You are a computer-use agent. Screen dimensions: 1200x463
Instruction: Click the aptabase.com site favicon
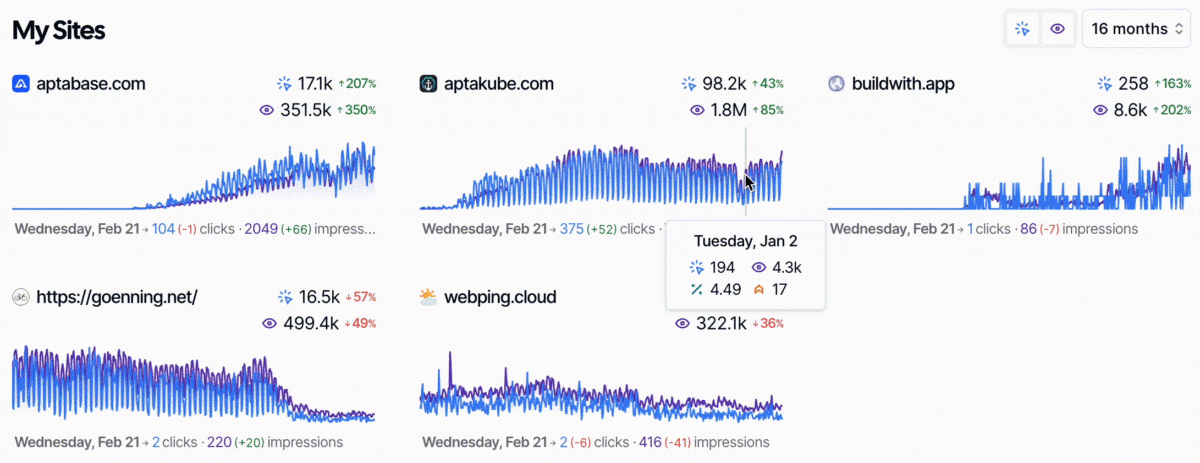tap(21, 84)
